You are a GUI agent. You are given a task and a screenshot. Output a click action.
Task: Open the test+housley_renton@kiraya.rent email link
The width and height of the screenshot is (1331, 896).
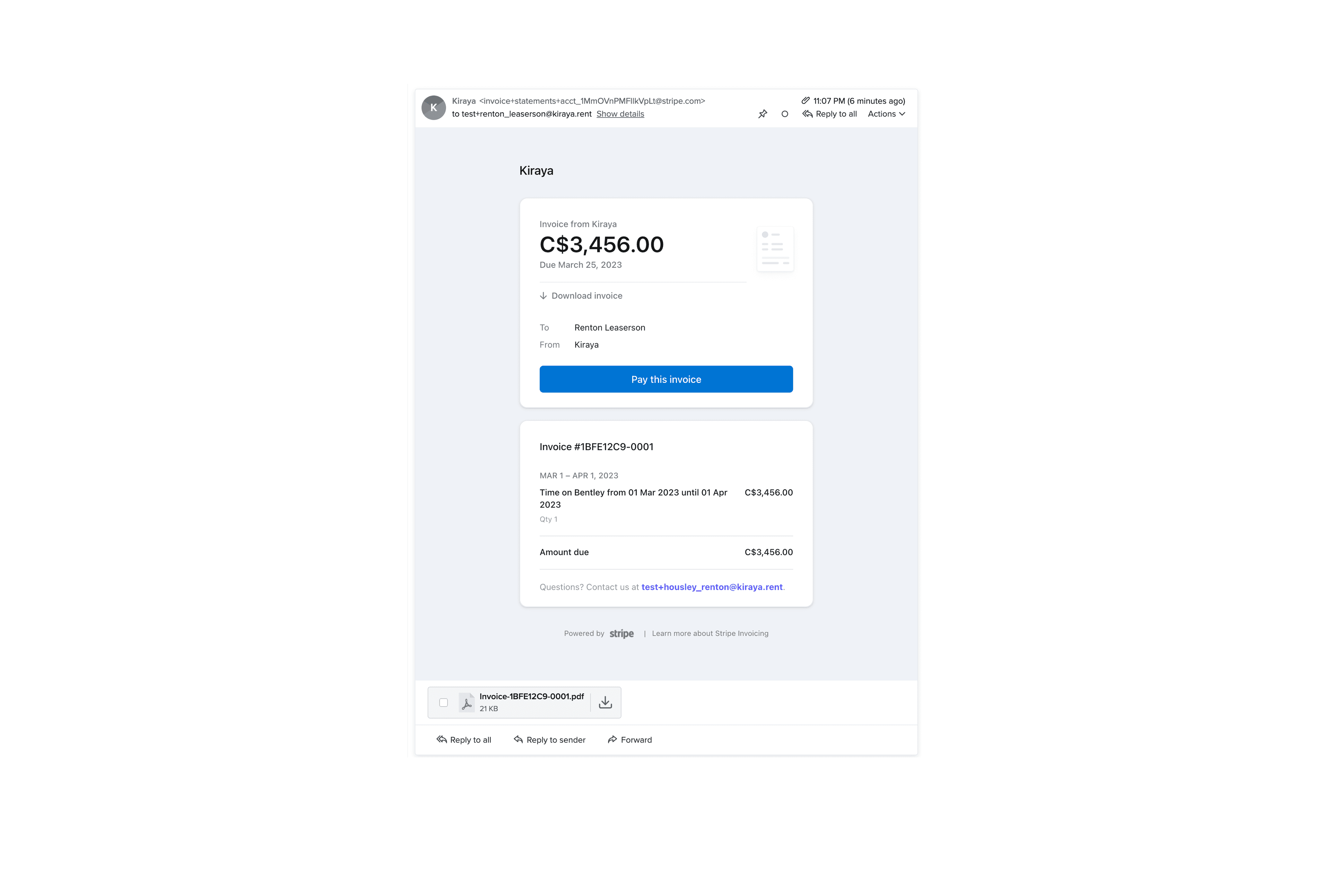pyautogui.click(x=712, y=587)
